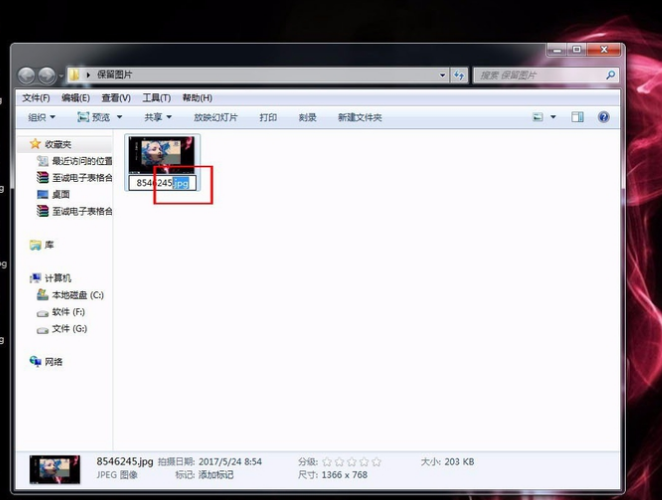Click the drive icon beside 本地磁盘 (C:)
The image size is (662, 500).
(43, 295)
